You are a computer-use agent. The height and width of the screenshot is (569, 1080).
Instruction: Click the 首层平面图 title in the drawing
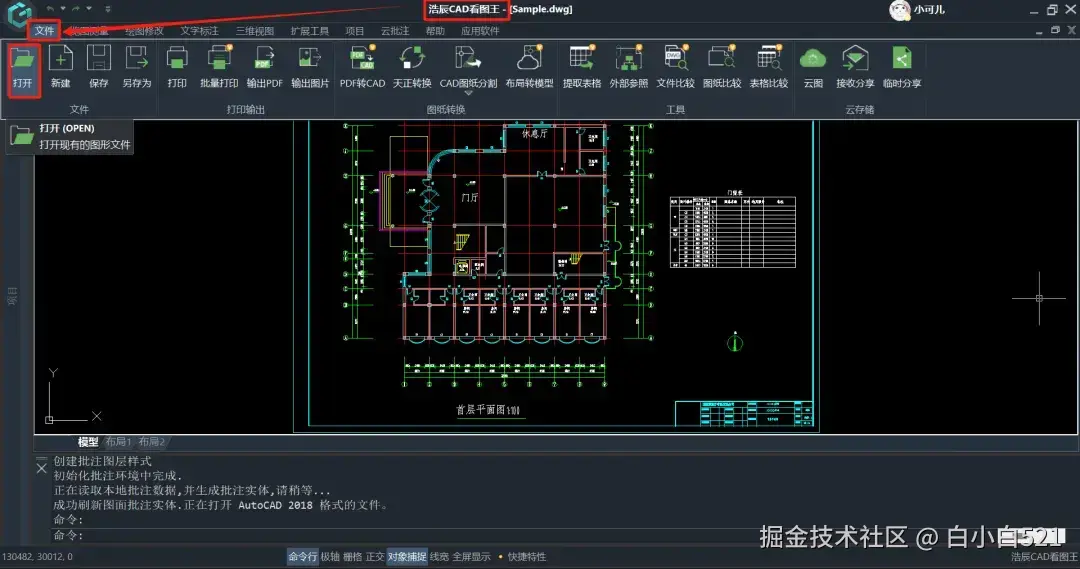(488, 410)
